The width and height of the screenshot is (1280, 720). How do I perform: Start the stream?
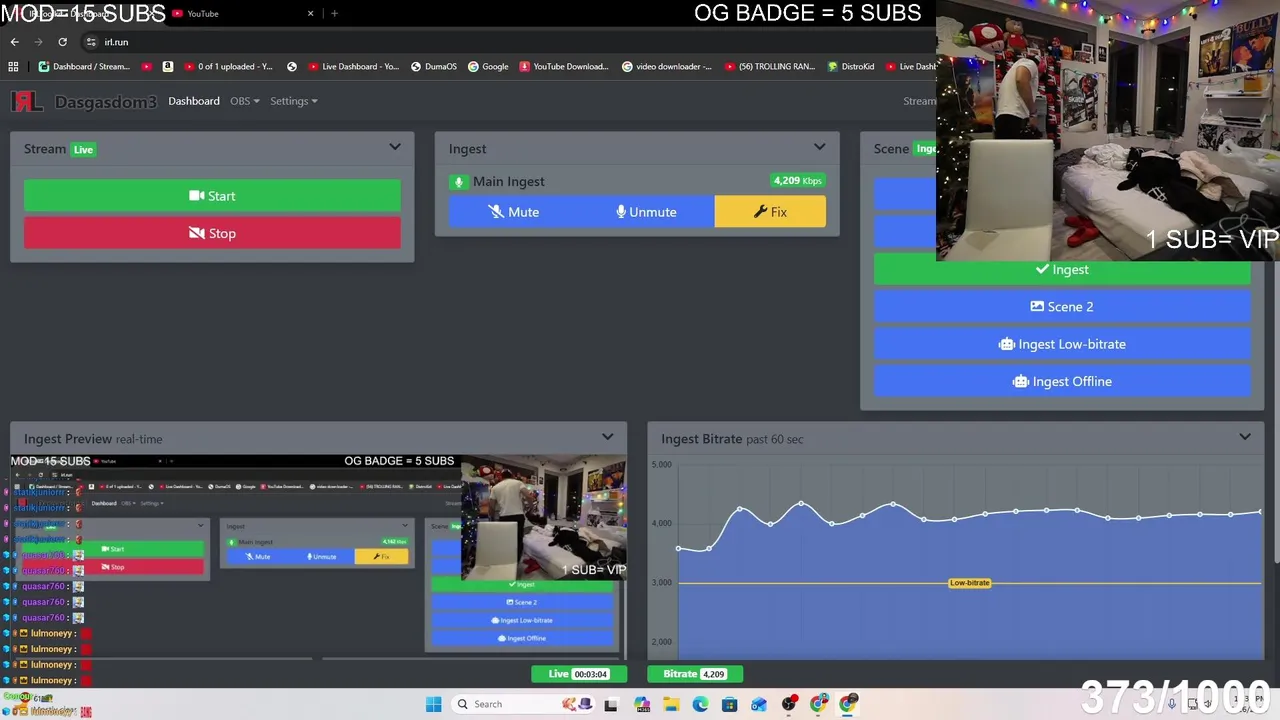point(212,196)
